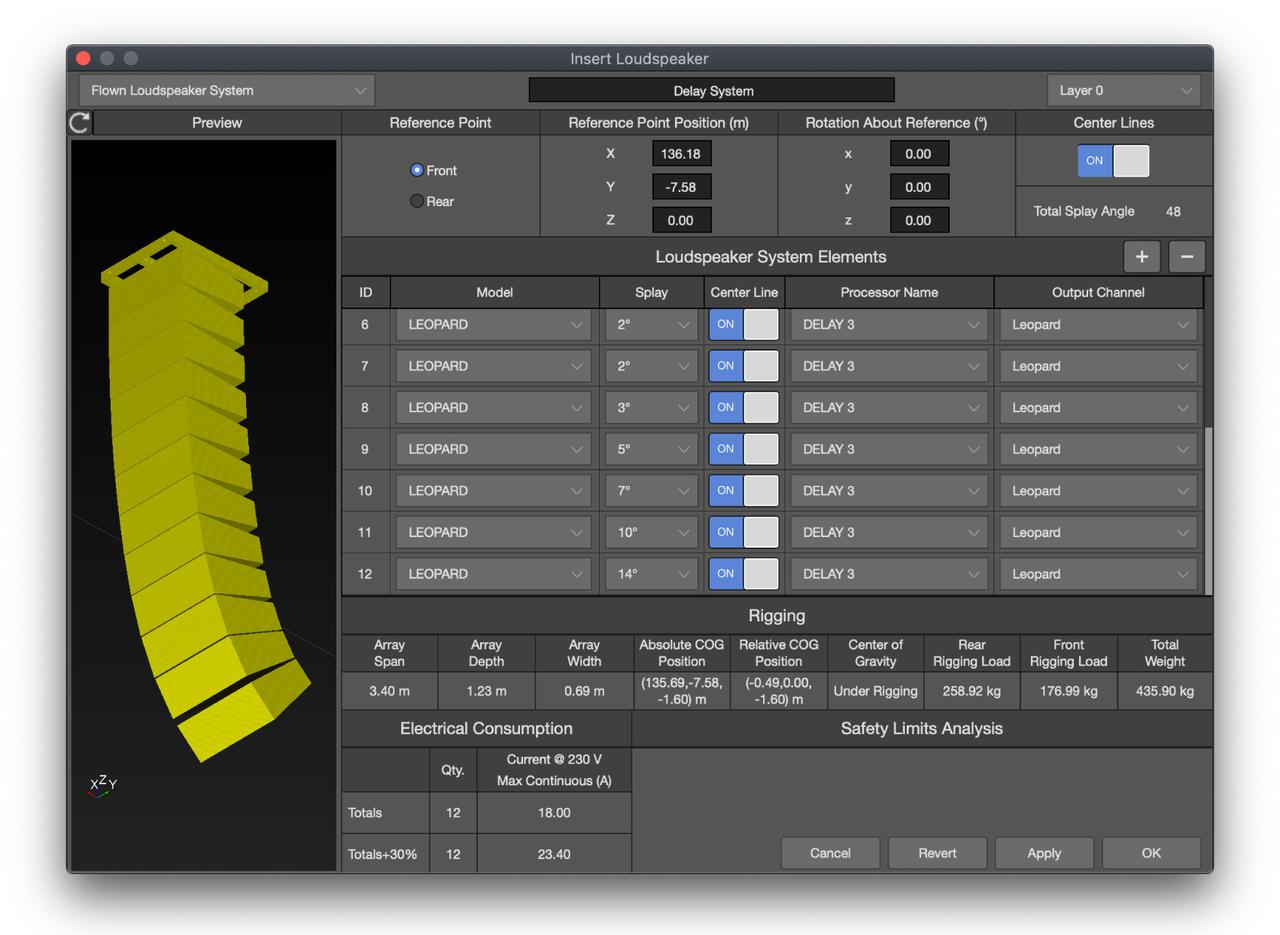Open the DELAY 3 Processor Name dropdown for element 7
Screen dimensions: 1280x935
click(888, 366)
